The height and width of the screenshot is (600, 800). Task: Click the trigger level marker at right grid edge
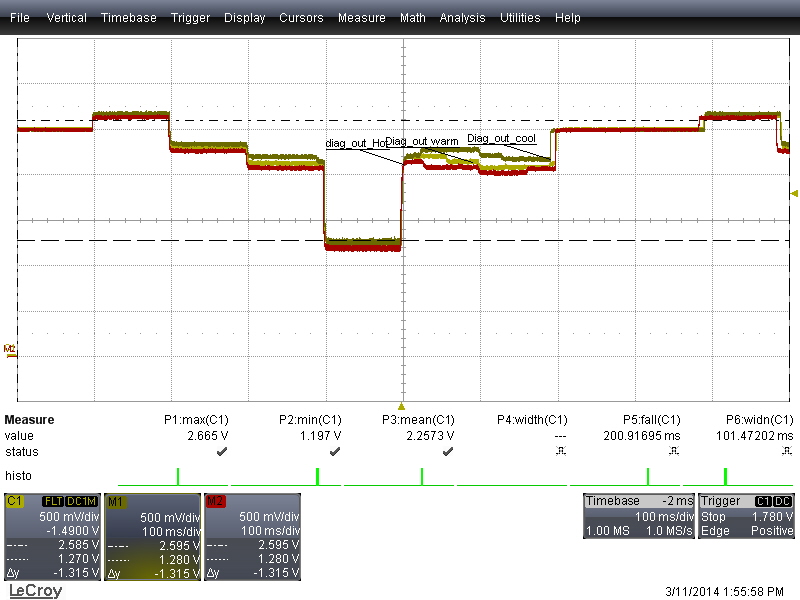coord(794,193)
